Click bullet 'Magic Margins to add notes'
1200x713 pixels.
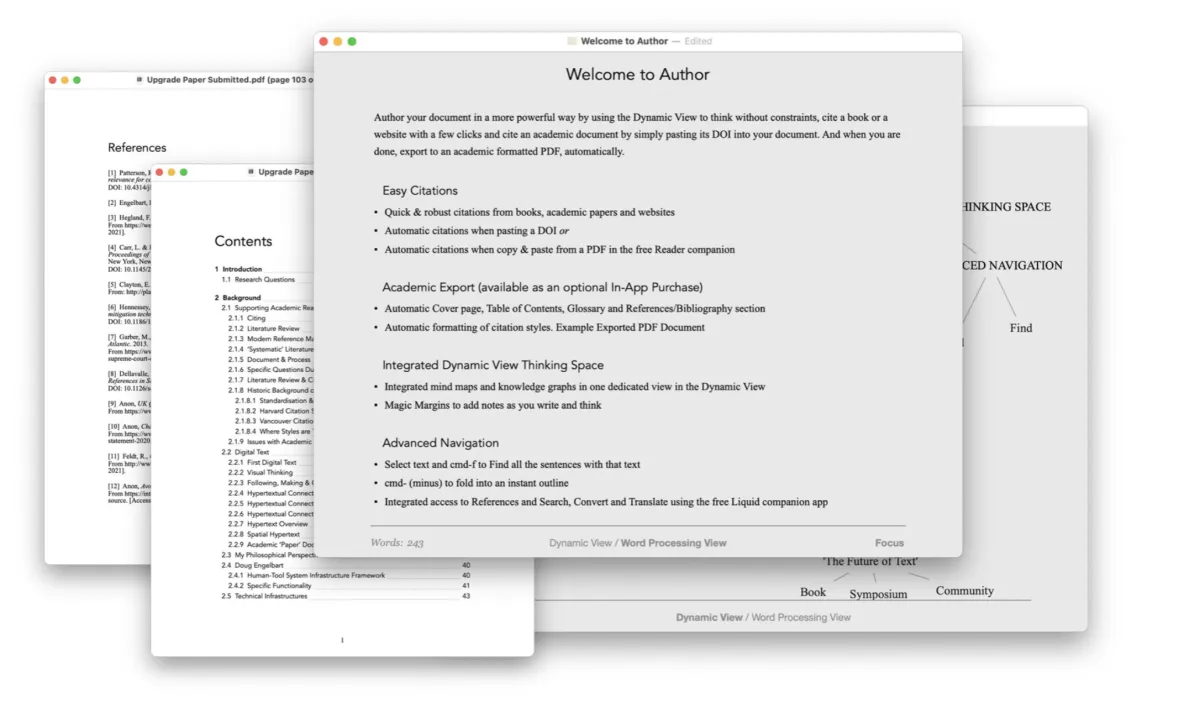click(x=495, y=405)
